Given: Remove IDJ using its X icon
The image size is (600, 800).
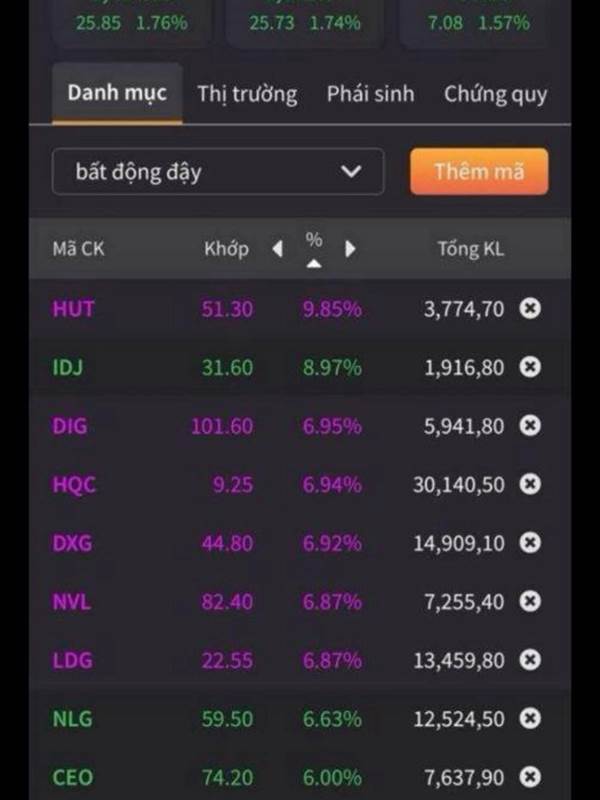Looking at the screenshot, I should pos(530,366).
